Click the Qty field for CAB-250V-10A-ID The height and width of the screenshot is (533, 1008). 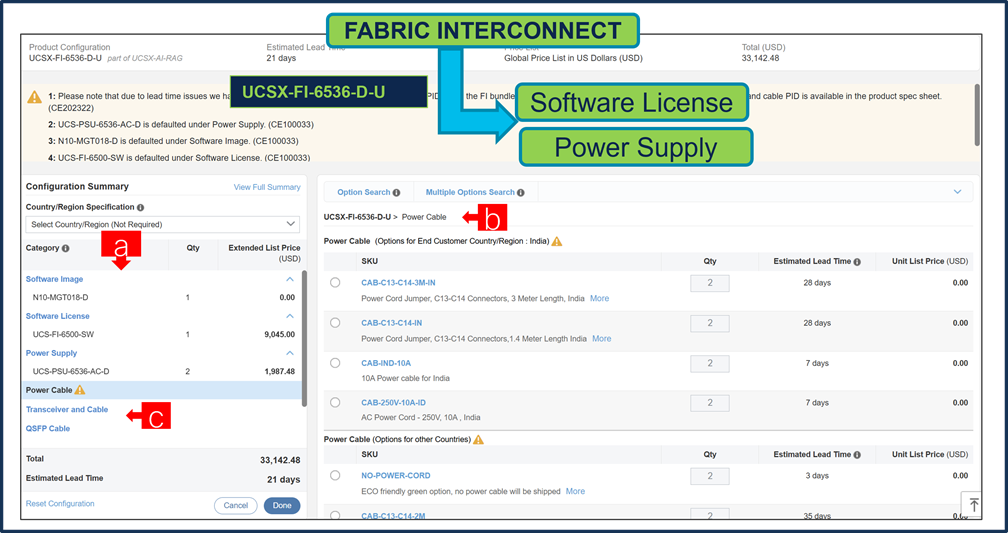pos(710,403)
